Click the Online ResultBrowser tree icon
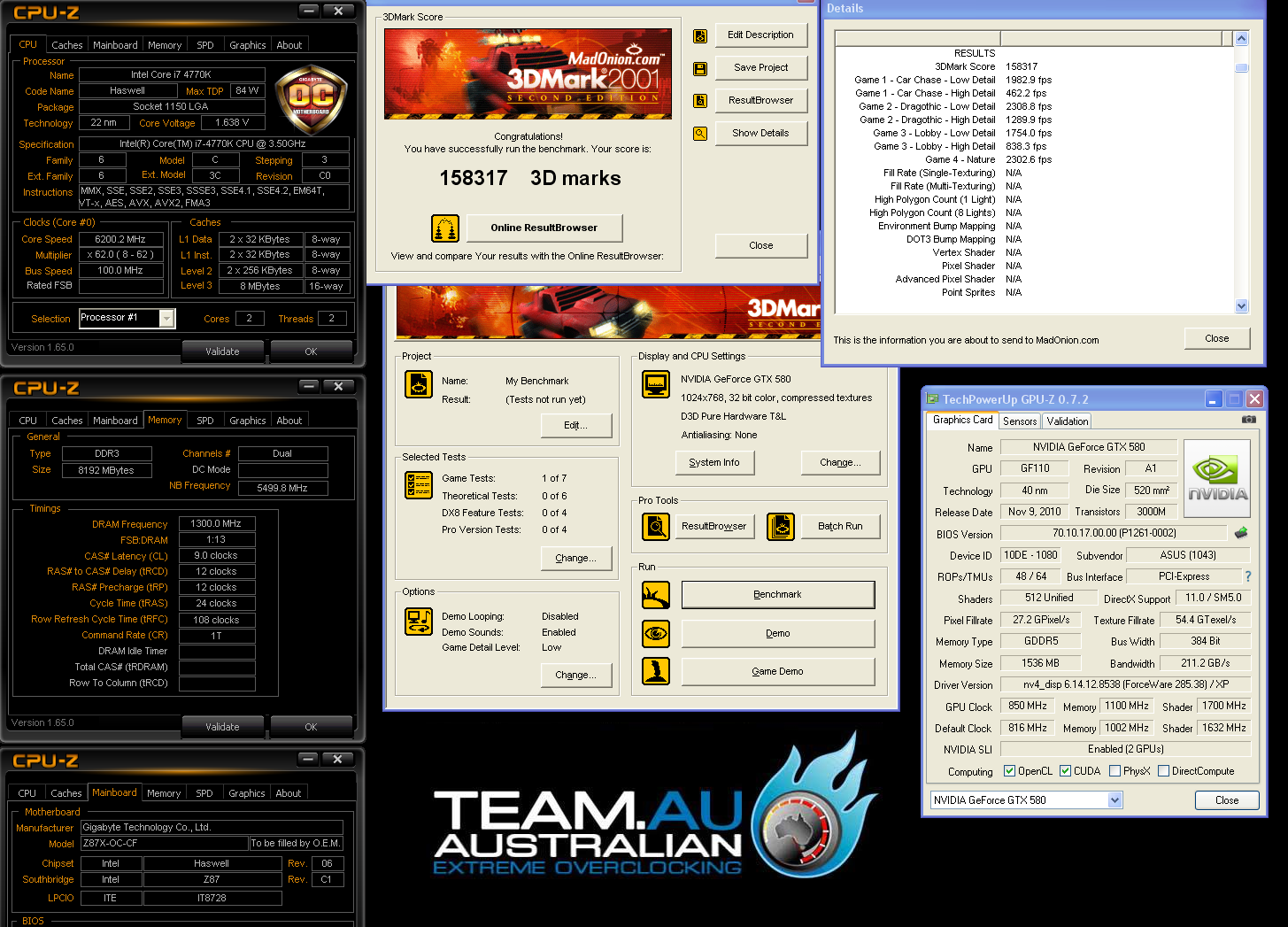 [444, 228]
